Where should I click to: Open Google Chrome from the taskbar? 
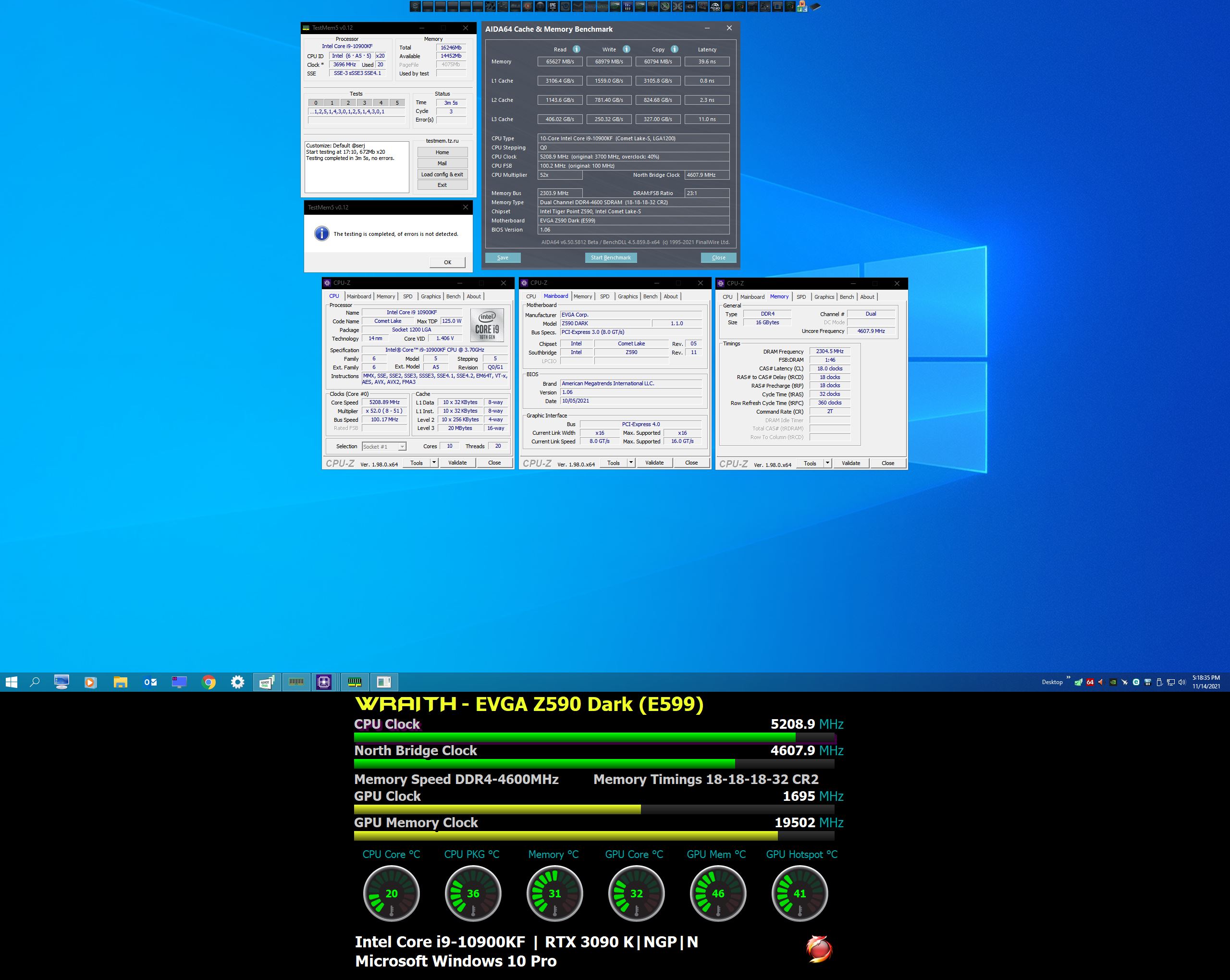tap(208, 682)
